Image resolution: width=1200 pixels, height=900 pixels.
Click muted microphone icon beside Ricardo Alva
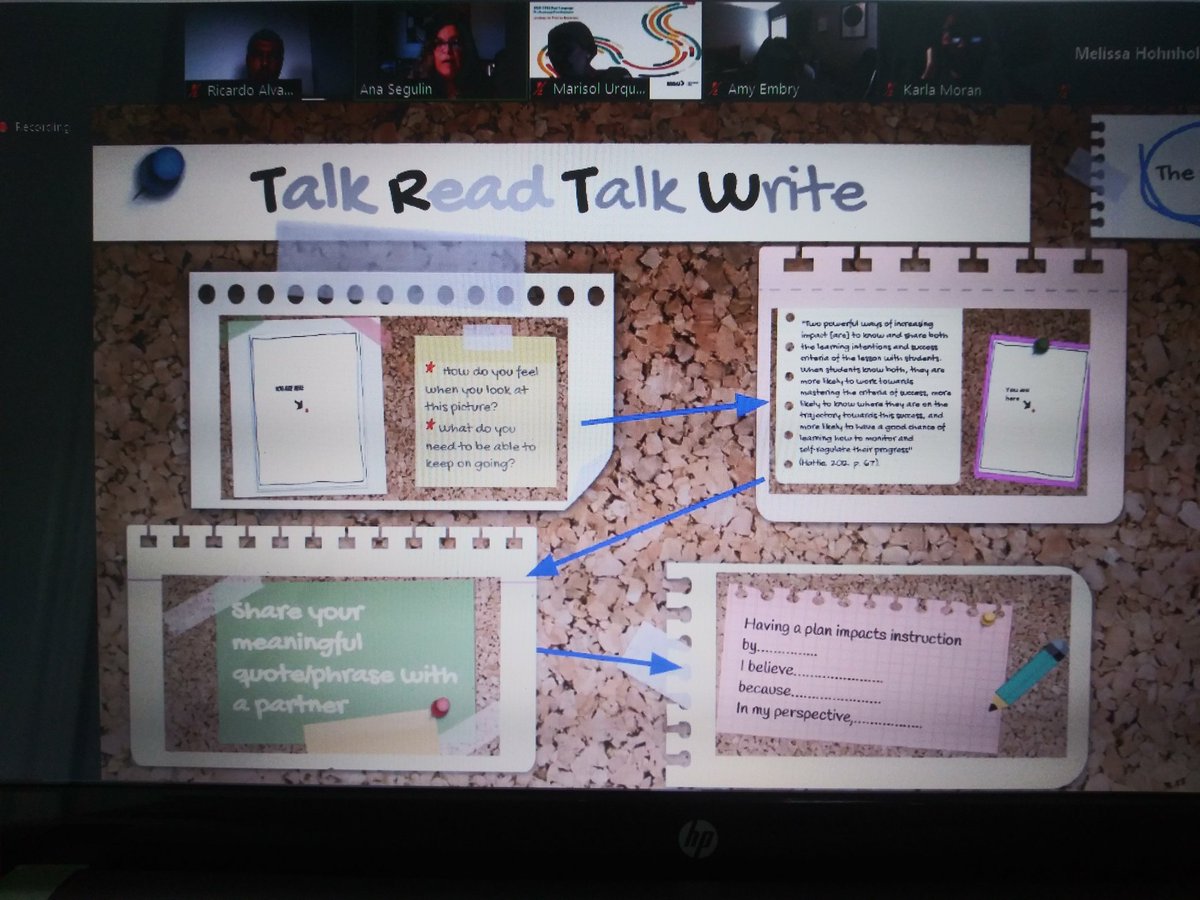[x=194, y=89]
